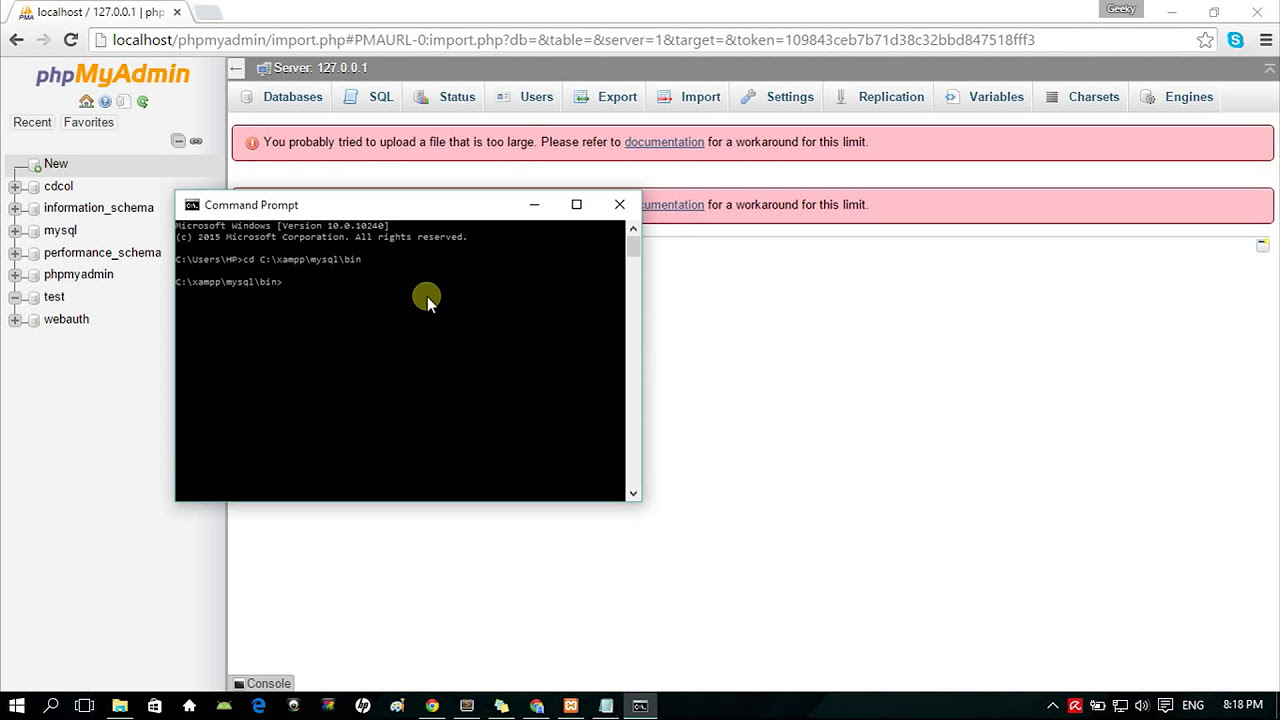Click the ENG language indicator
Screen dimensions: 1280x720
(1193, 706)
